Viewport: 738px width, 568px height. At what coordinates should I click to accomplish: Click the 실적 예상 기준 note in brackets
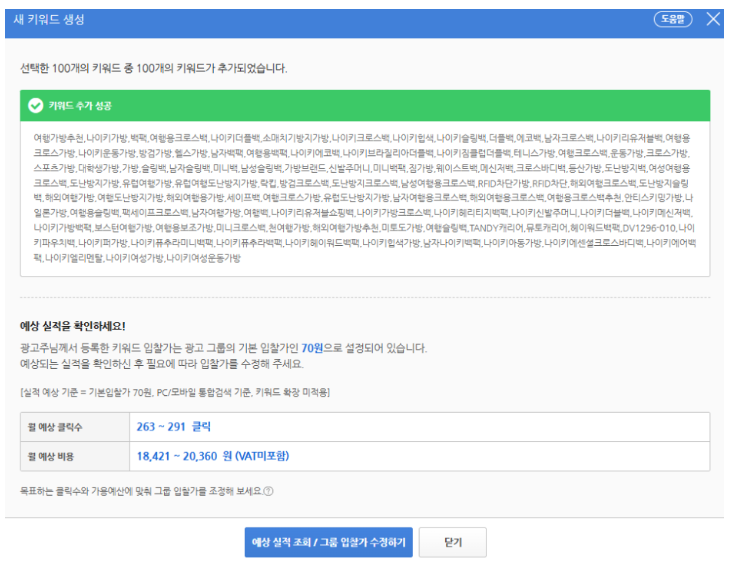coord(175,391)
